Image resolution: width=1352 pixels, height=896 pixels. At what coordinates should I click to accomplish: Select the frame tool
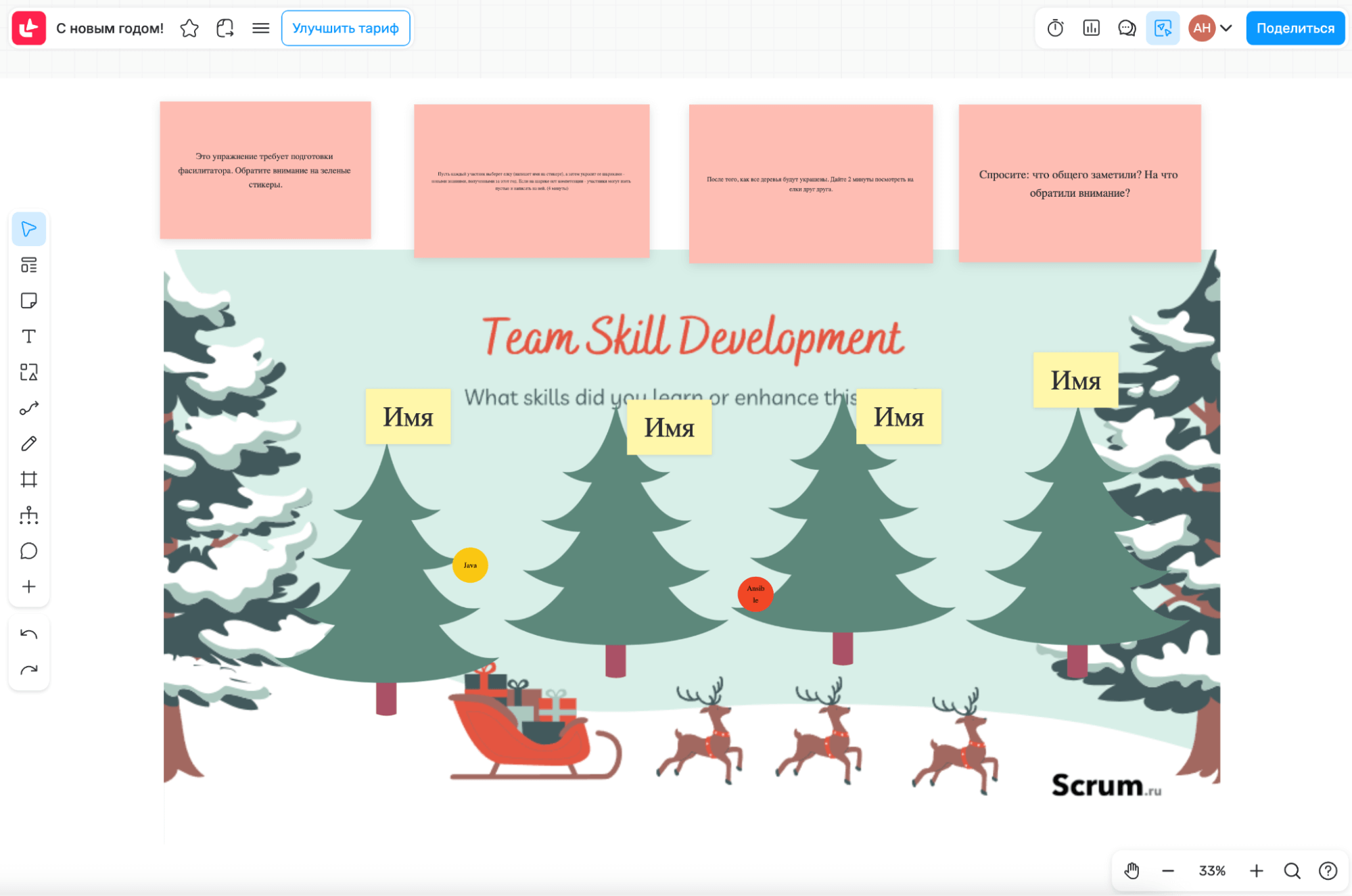click(28, 479)
